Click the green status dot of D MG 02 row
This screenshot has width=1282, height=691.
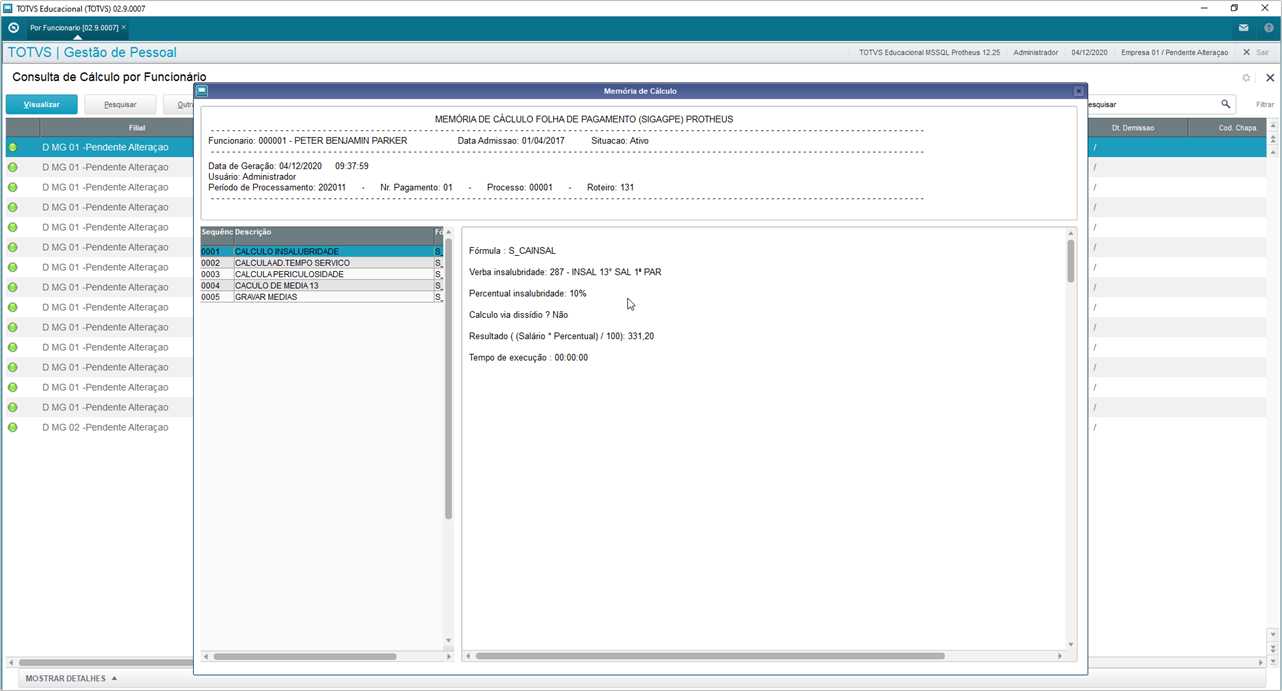13,427
